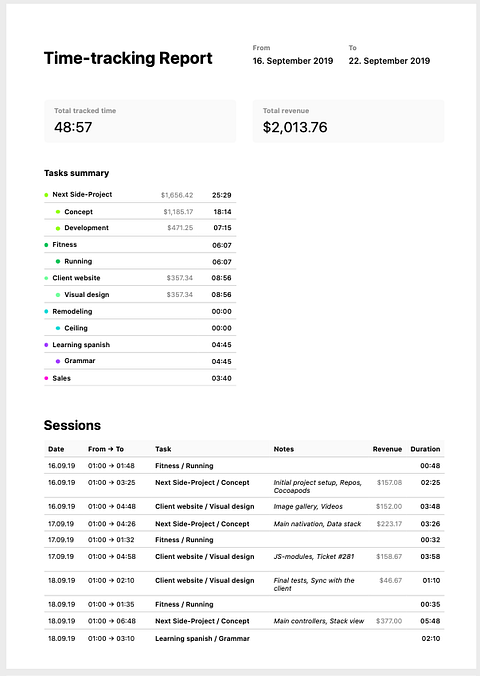Click the Notes column header
The height and width of the screenshot is (676, 480).
click(x=284, y=449)
